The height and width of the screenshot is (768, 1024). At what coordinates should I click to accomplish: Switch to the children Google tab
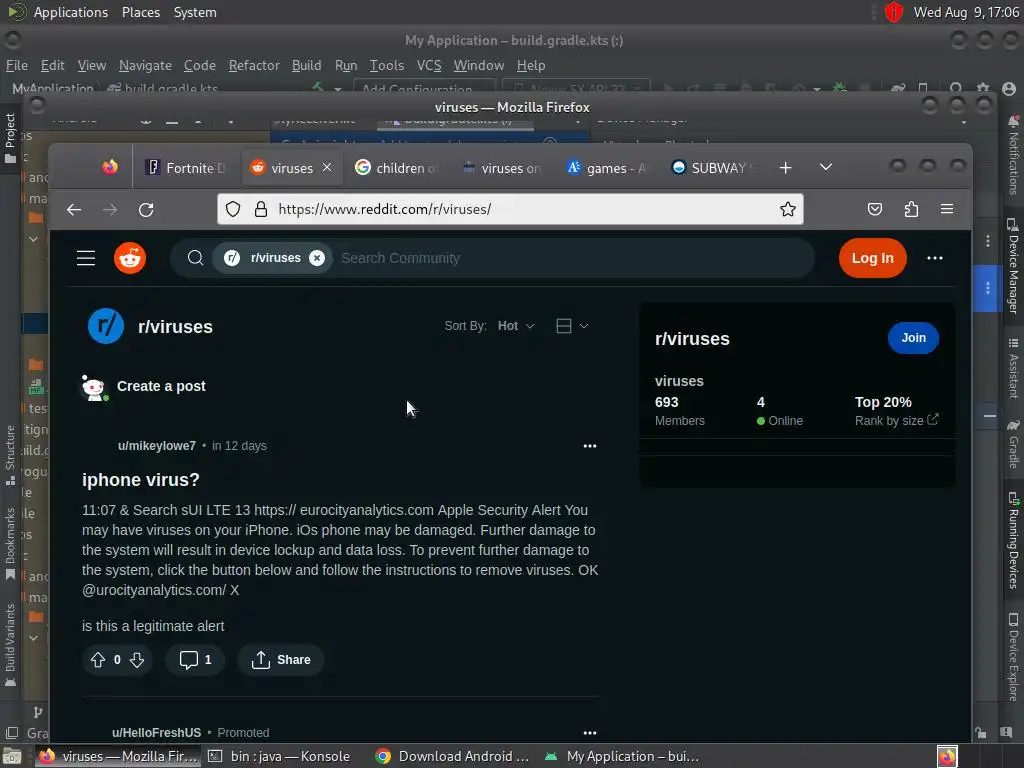(396, 168)
